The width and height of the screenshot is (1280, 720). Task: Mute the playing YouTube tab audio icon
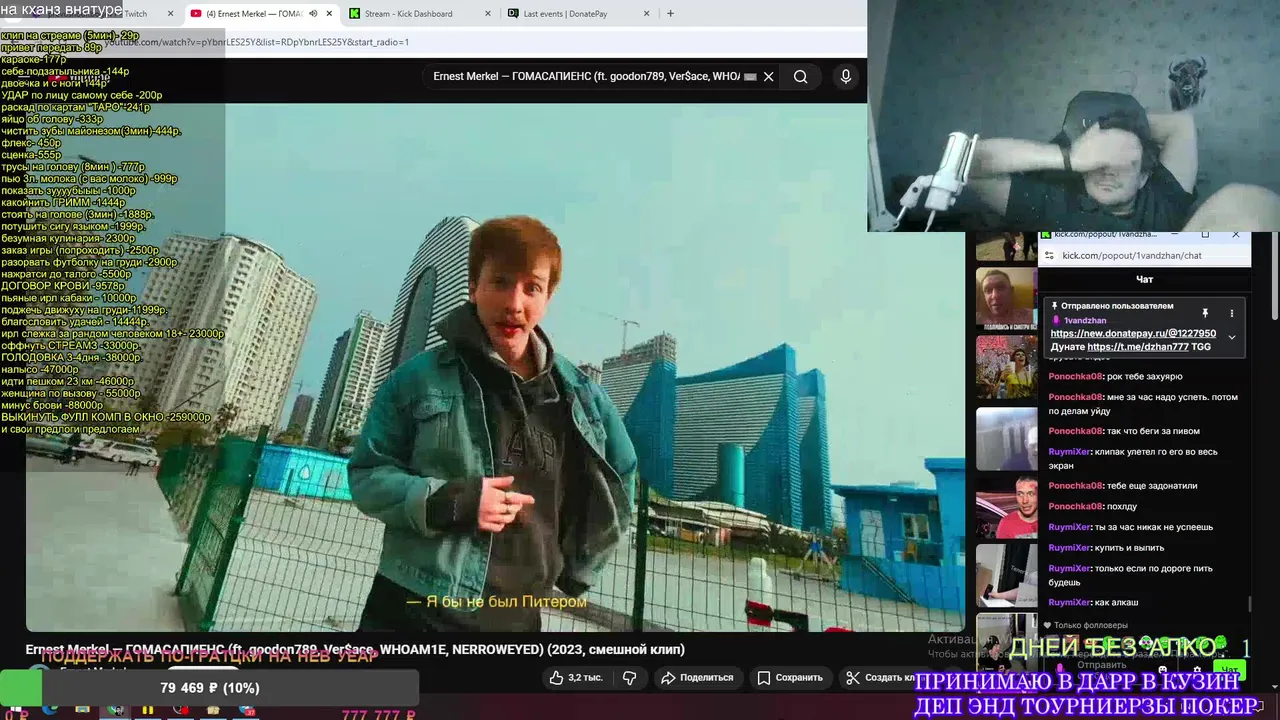[313, 14]
